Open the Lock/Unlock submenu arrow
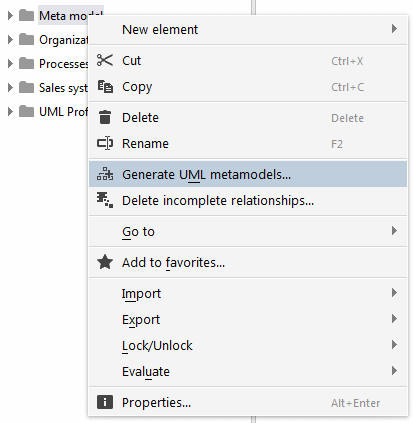Screen dimensions: 413x423 point(394,345)
